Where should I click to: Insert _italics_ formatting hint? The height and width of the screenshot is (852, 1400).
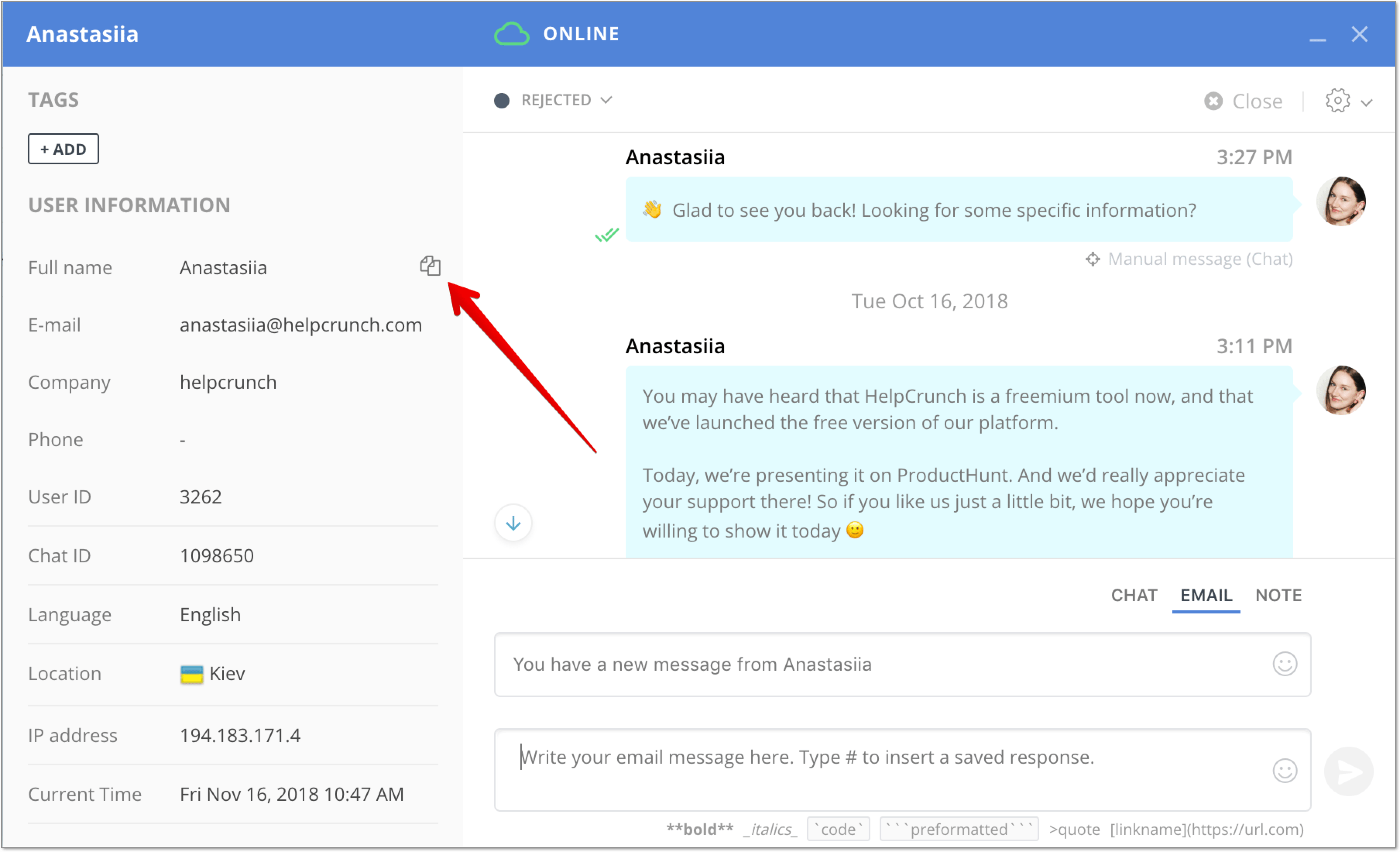point(770,829)
